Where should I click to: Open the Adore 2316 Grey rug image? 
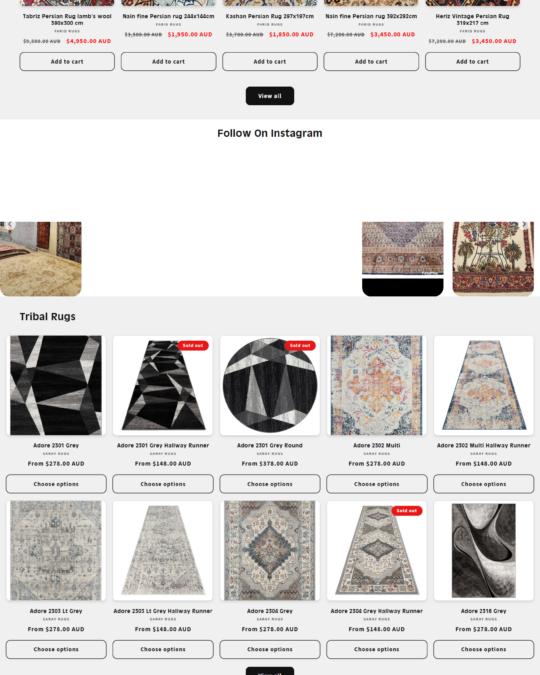pos(484,551)
